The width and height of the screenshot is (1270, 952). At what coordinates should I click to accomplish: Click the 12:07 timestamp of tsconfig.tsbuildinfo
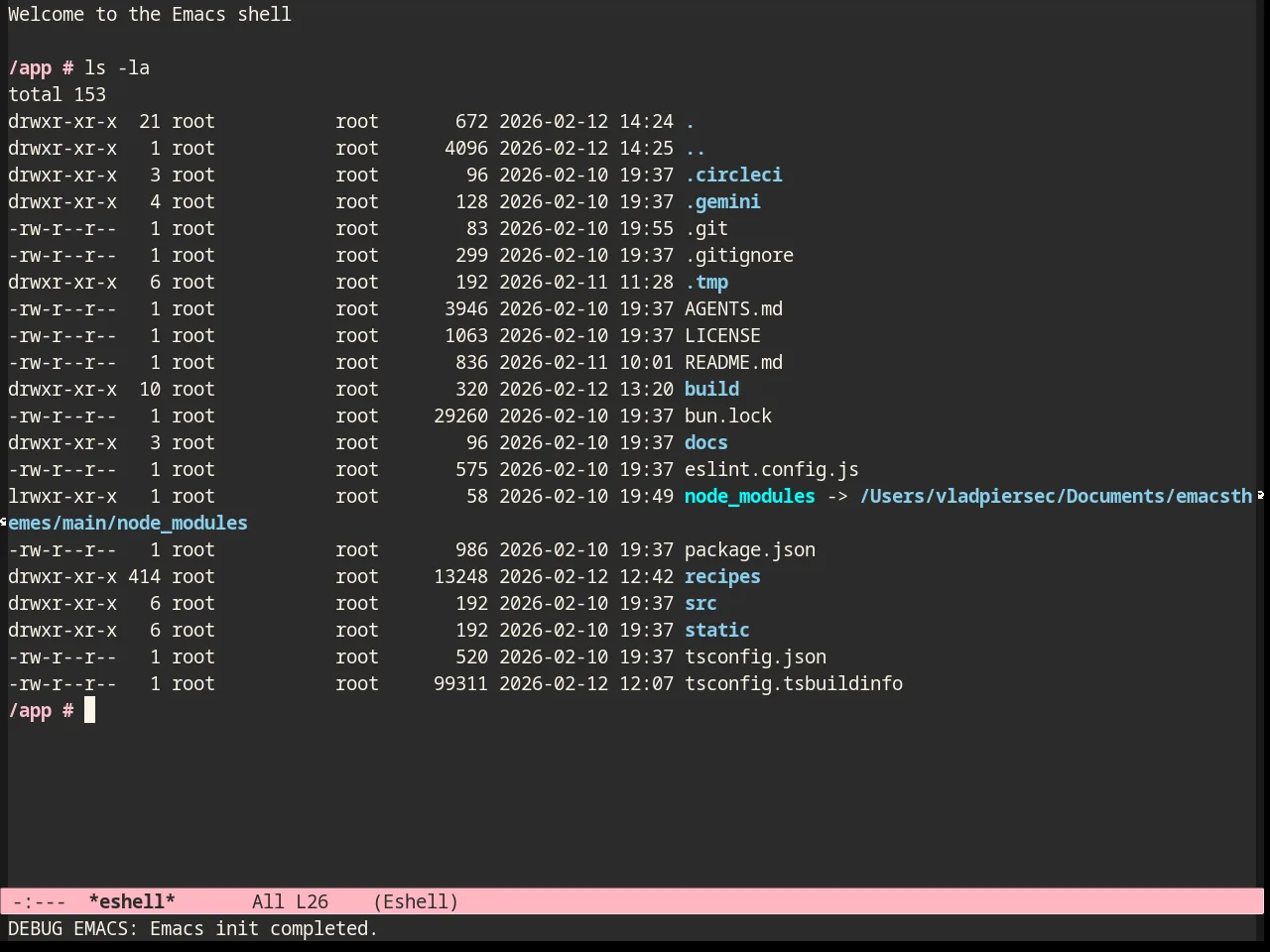tap(646, 683)
